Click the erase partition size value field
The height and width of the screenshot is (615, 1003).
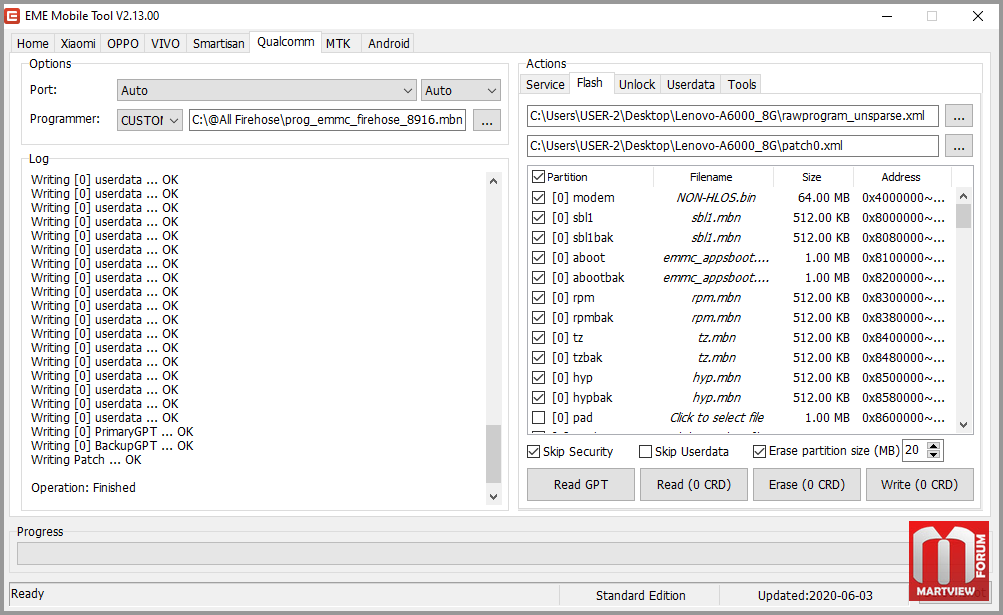coord(914,451)
